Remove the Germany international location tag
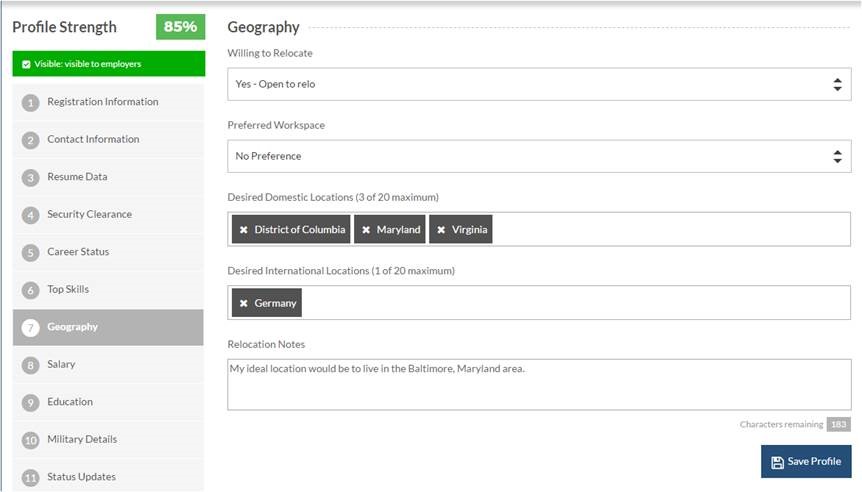Viewport: 862px width, 492px height. point(244,303)
